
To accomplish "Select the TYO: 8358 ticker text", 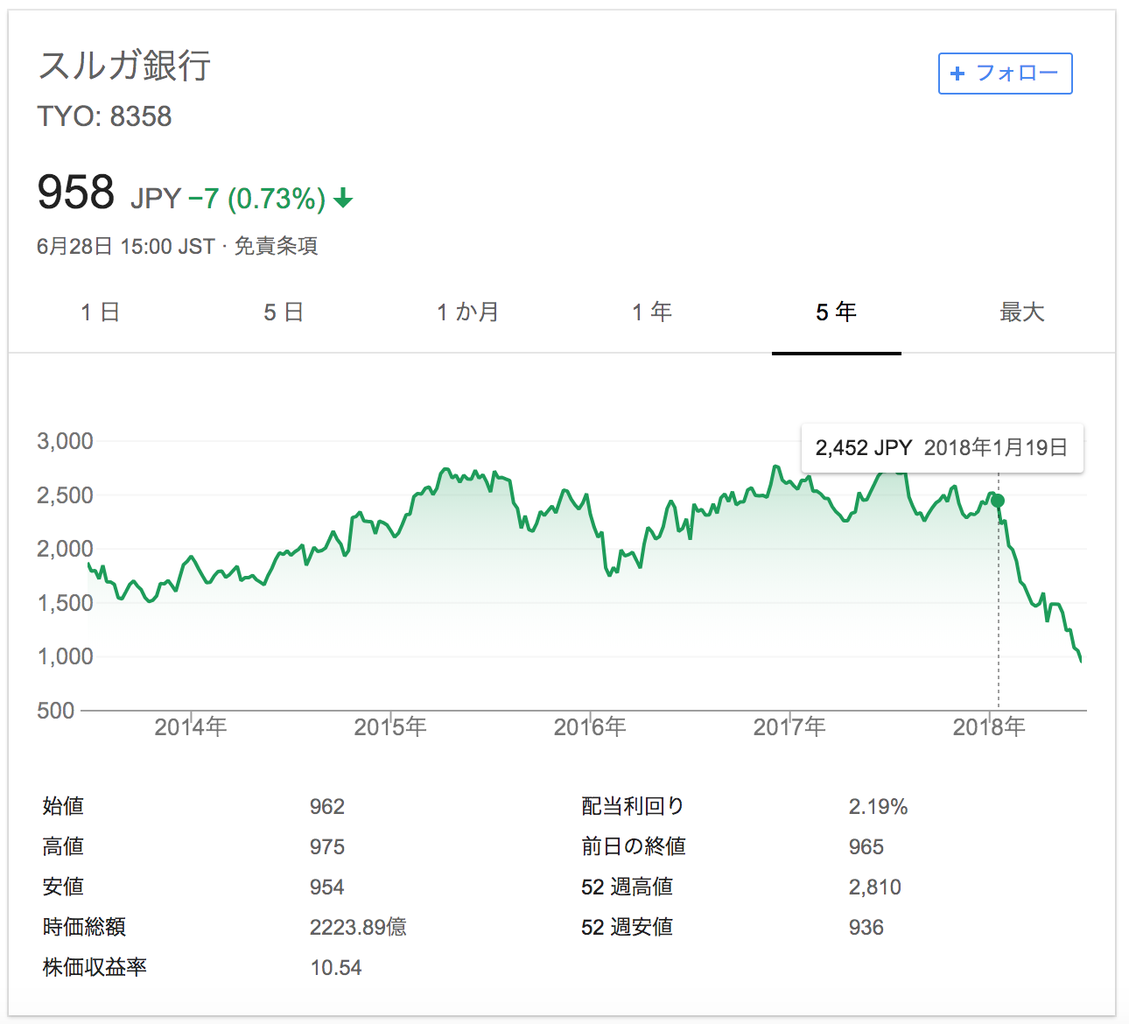I will [104, 117].
